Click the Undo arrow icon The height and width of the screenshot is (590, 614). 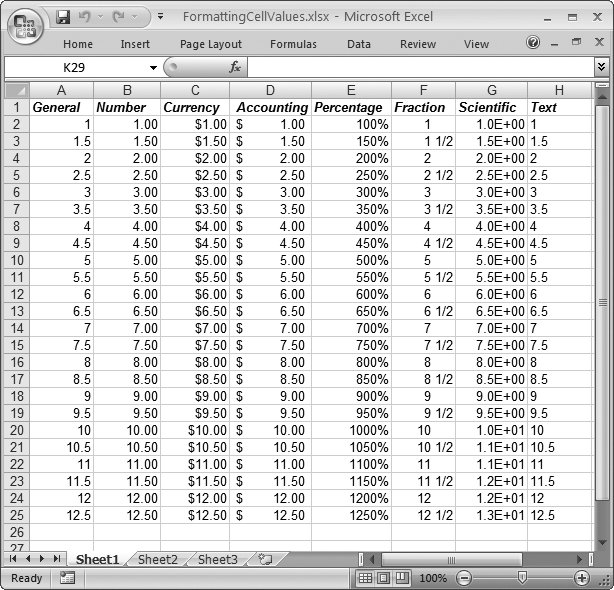pyautogui.click(x=84, y=18)
